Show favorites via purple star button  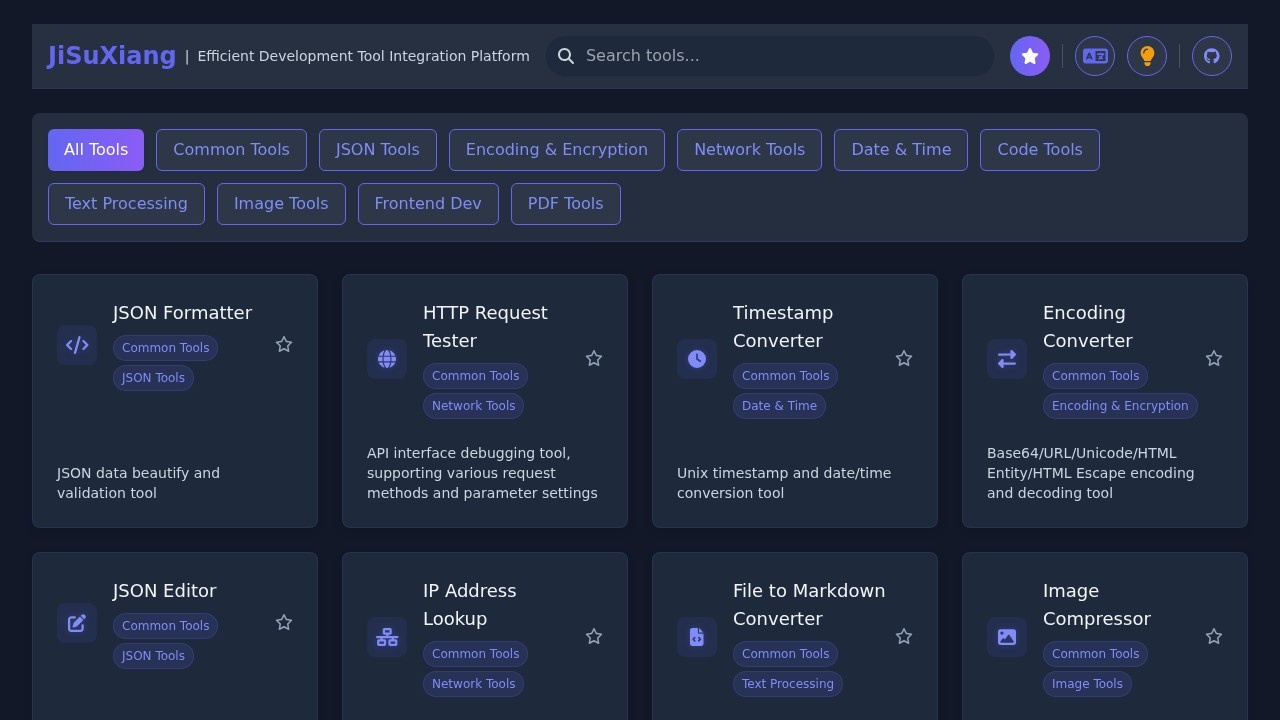(x=1030, y=56)
